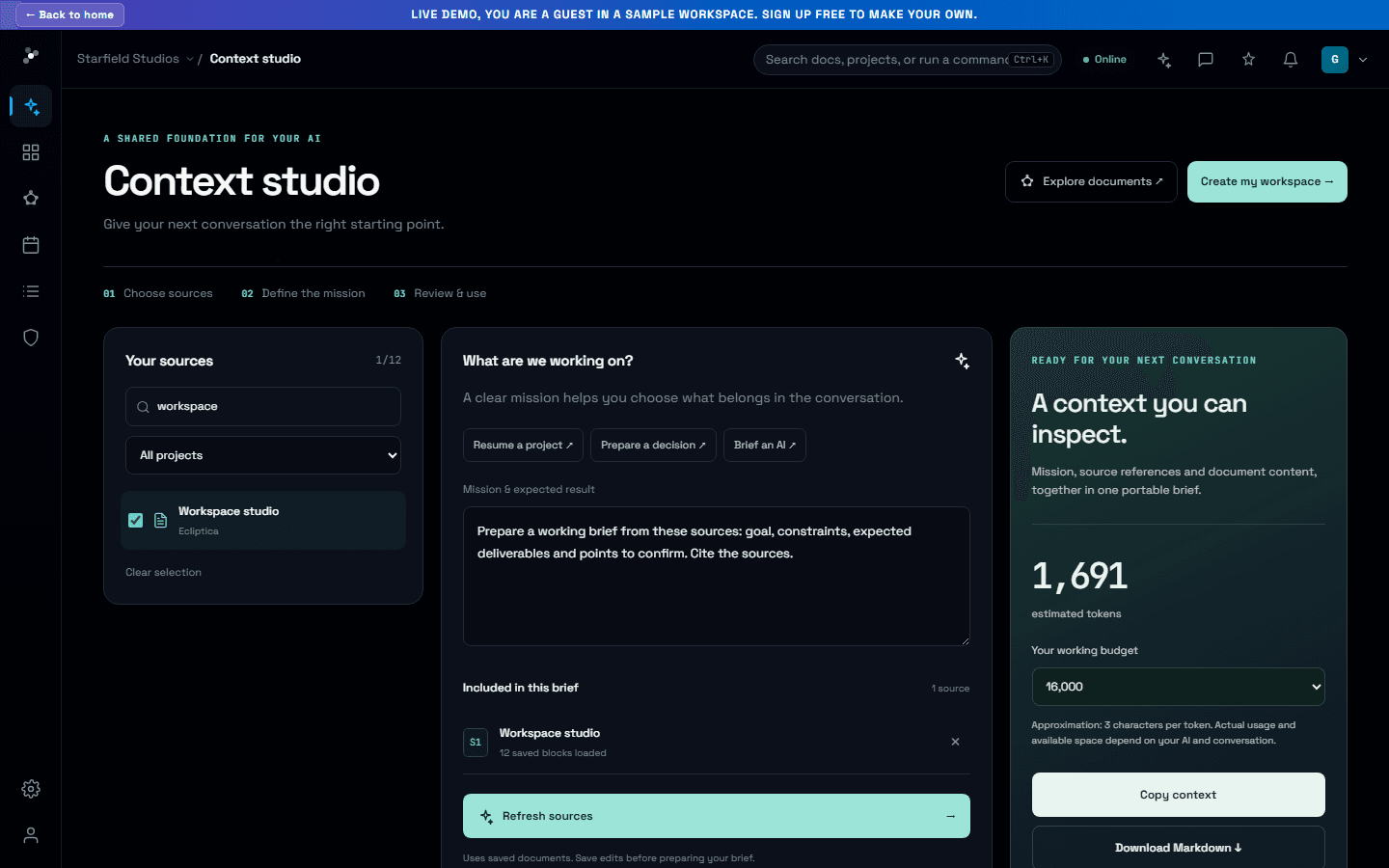1389x868 pixels.
Task: Open the user profile icon in sidebar
Action: [x=31, y=835]
